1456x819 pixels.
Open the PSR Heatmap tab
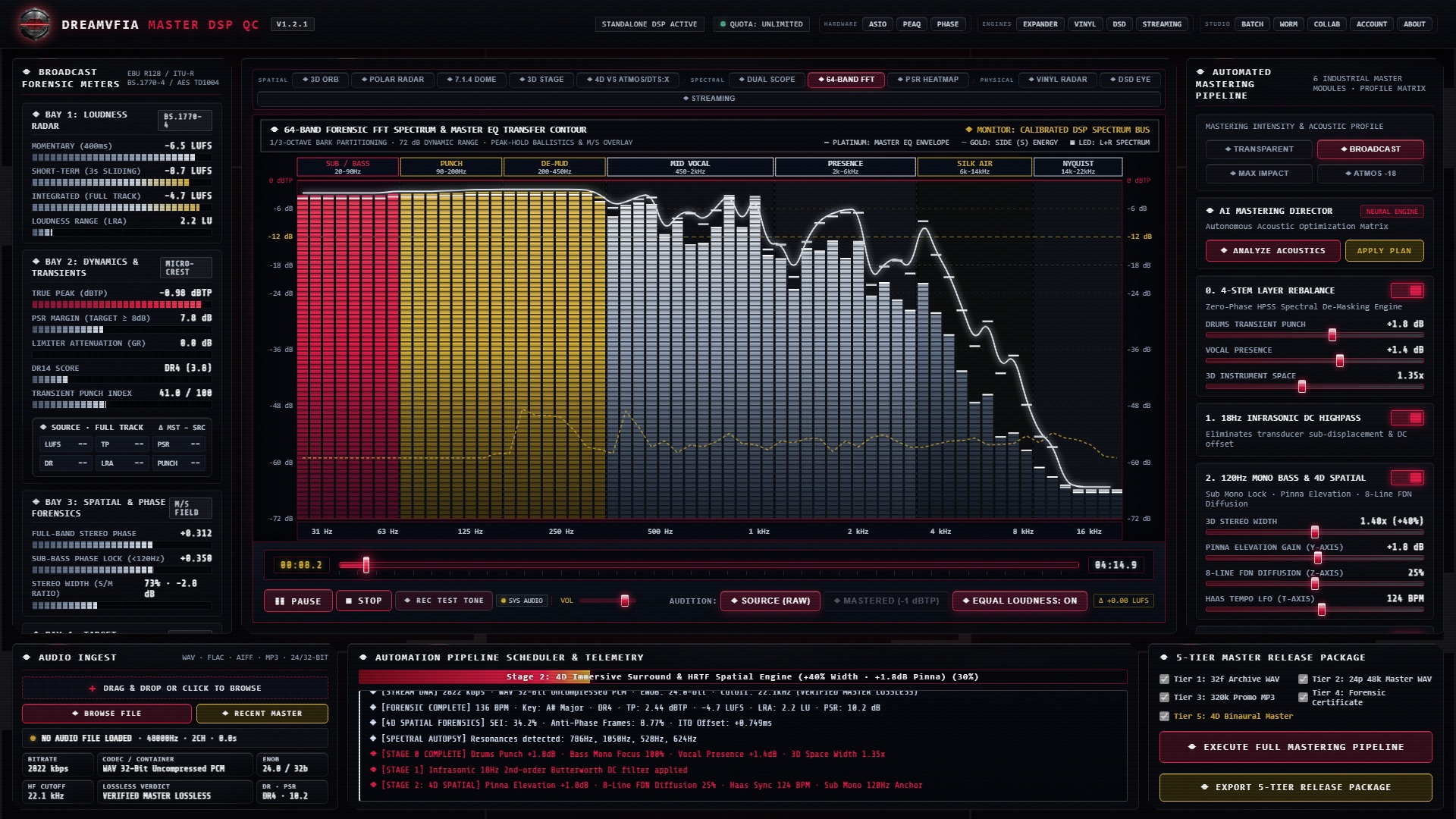coord(928,80)
